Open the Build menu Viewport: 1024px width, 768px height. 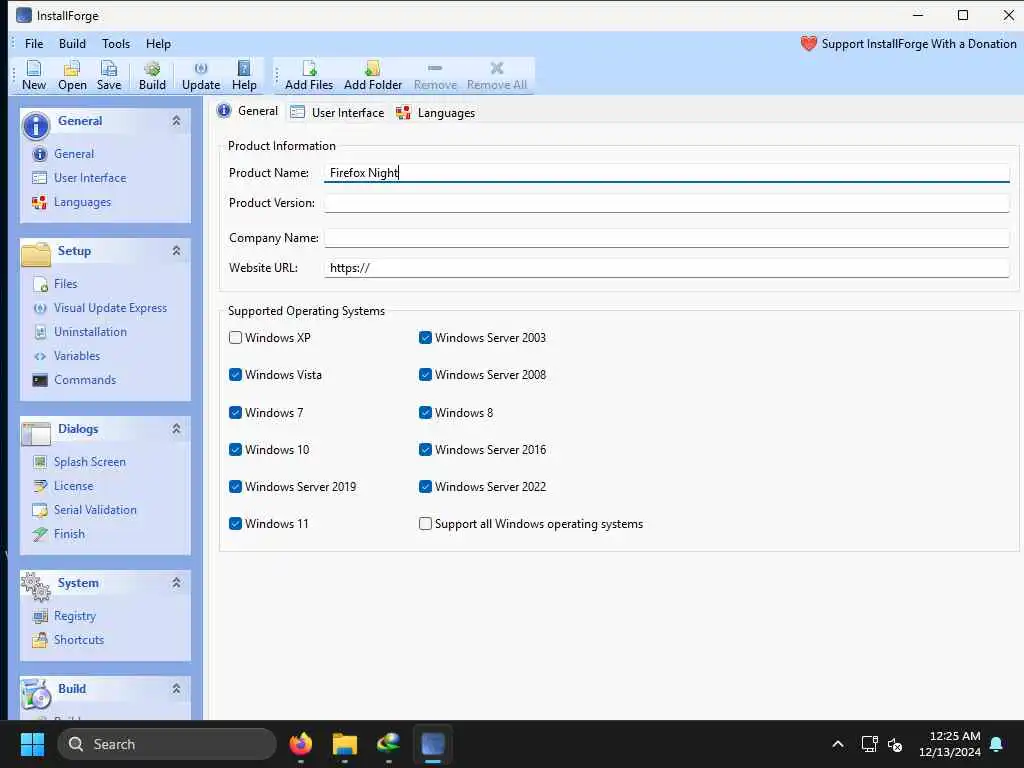pos(72,44)
